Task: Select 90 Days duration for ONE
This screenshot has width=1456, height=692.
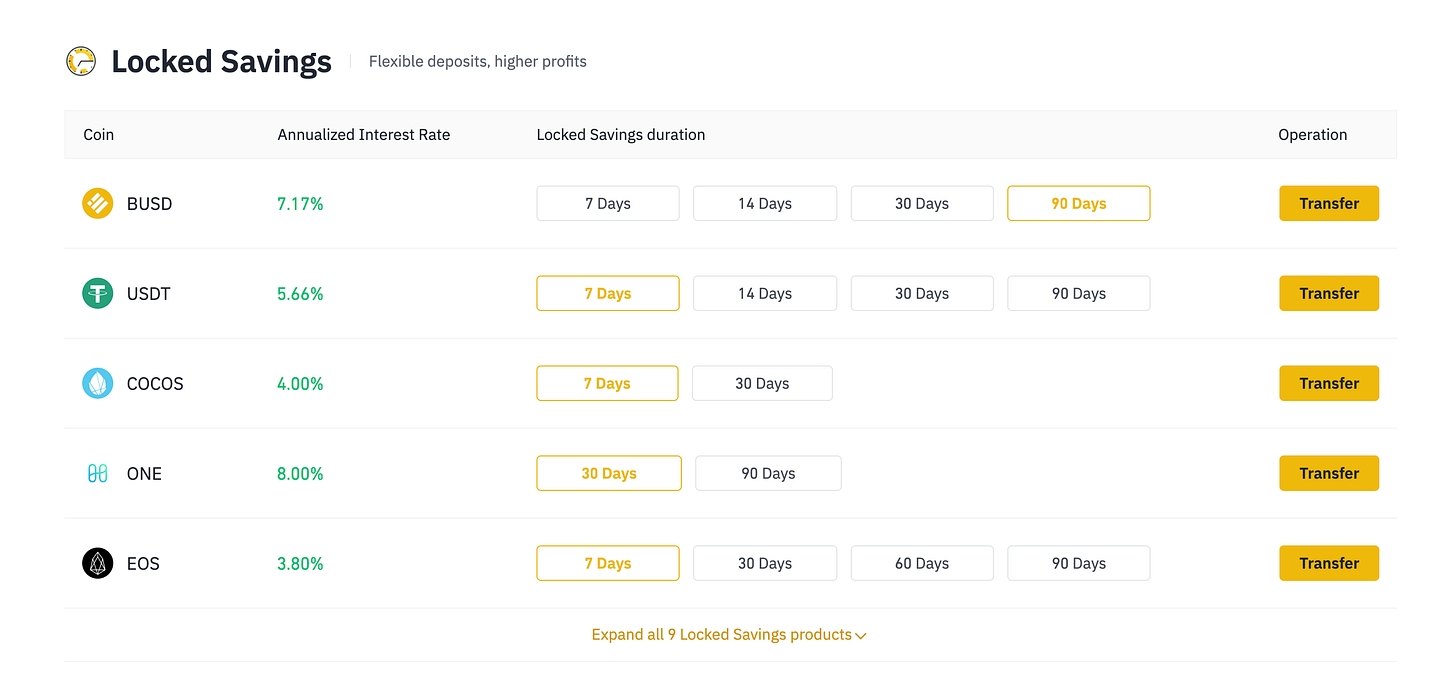Action: point(768,474)
